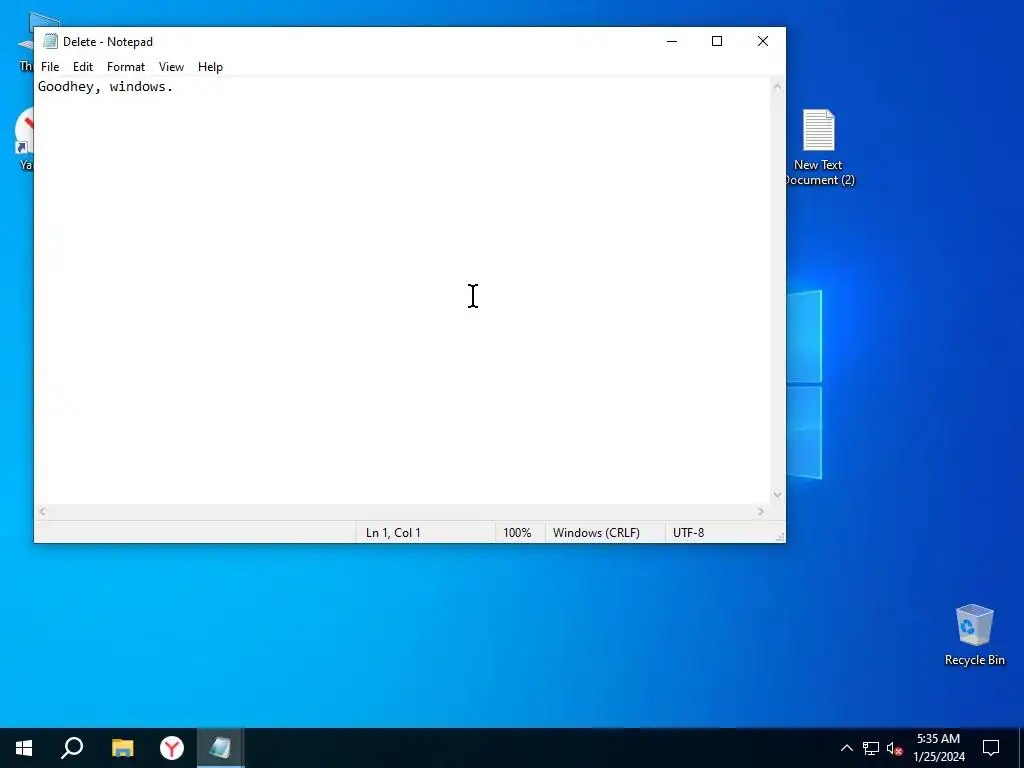Click the text 'Goodhey, windows.' line
Viewport: 1024px width, 768px height.
click(106, 86)
